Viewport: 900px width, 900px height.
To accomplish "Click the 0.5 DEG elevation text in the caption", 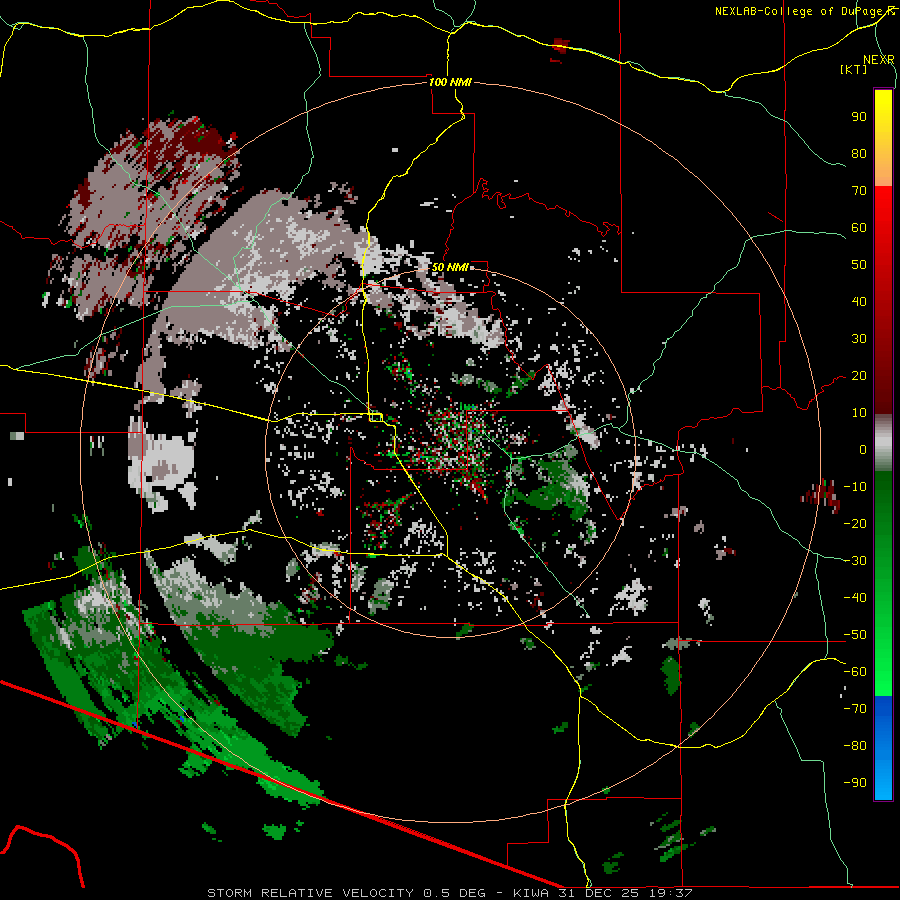I will pyautogui.click(x=454, y=893).
